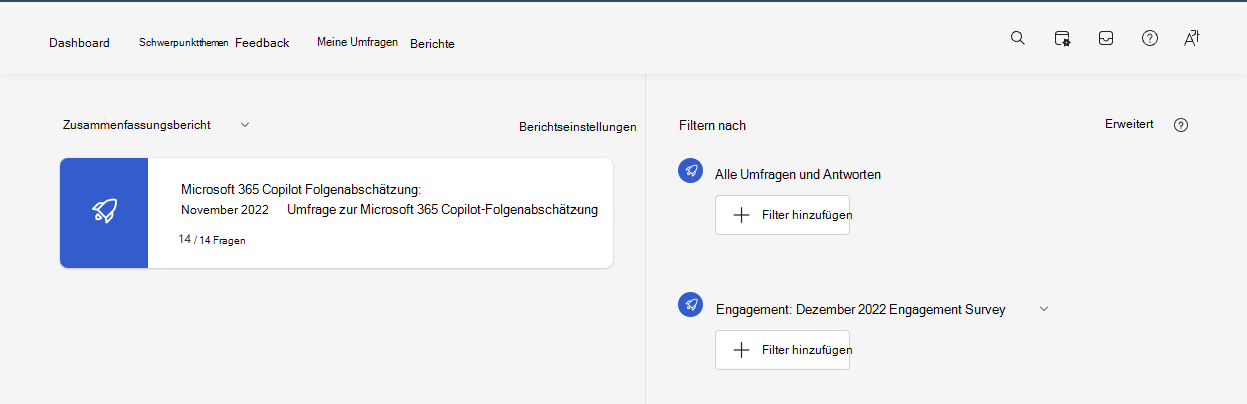The image size is (1247, 404).
Task: Click the help icon next to Erweitert
Action: tap(1181, 125)
